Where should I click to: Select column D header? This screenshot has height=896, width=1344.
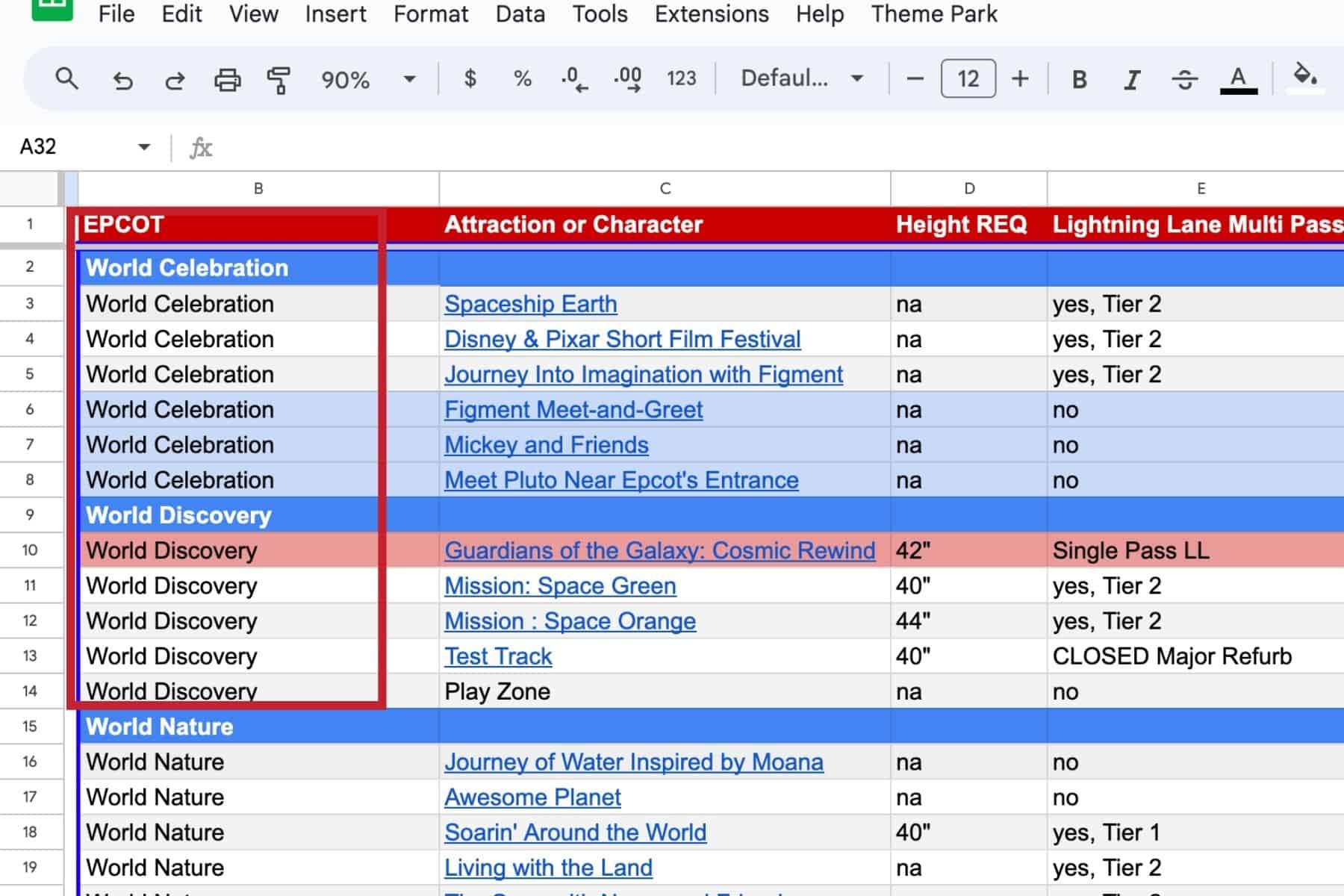(x=969, y=189)
